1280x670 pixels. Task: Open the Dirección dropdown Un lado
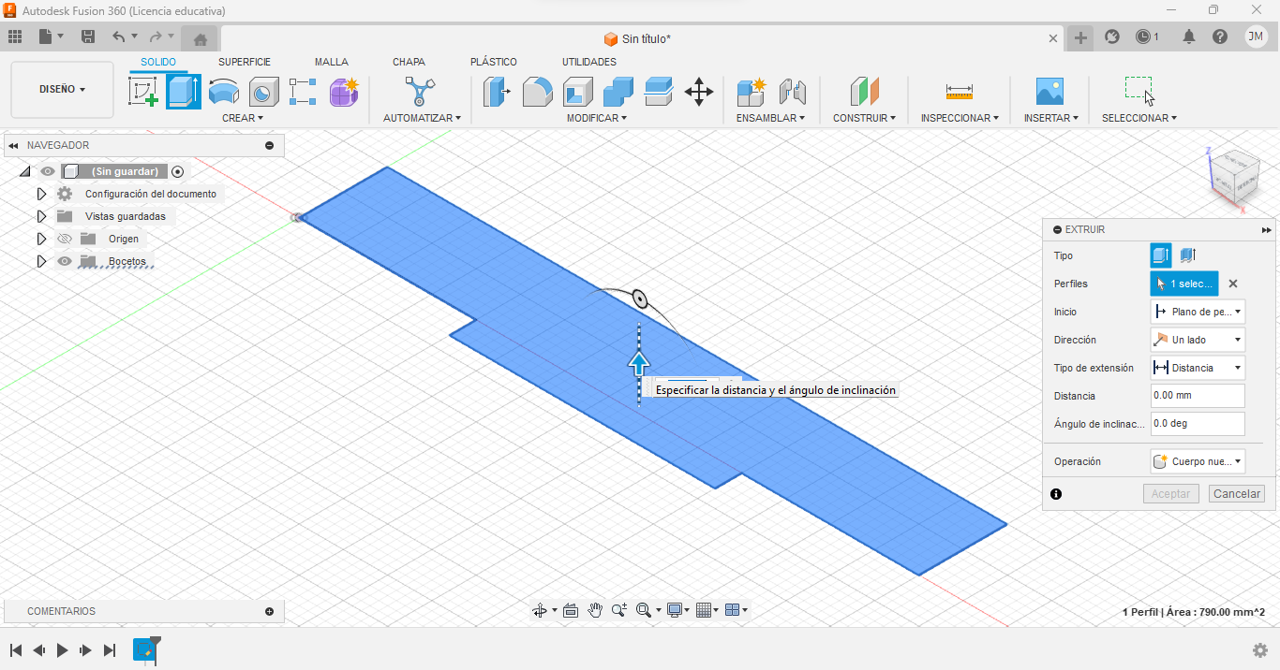(x=1197, y=340)
